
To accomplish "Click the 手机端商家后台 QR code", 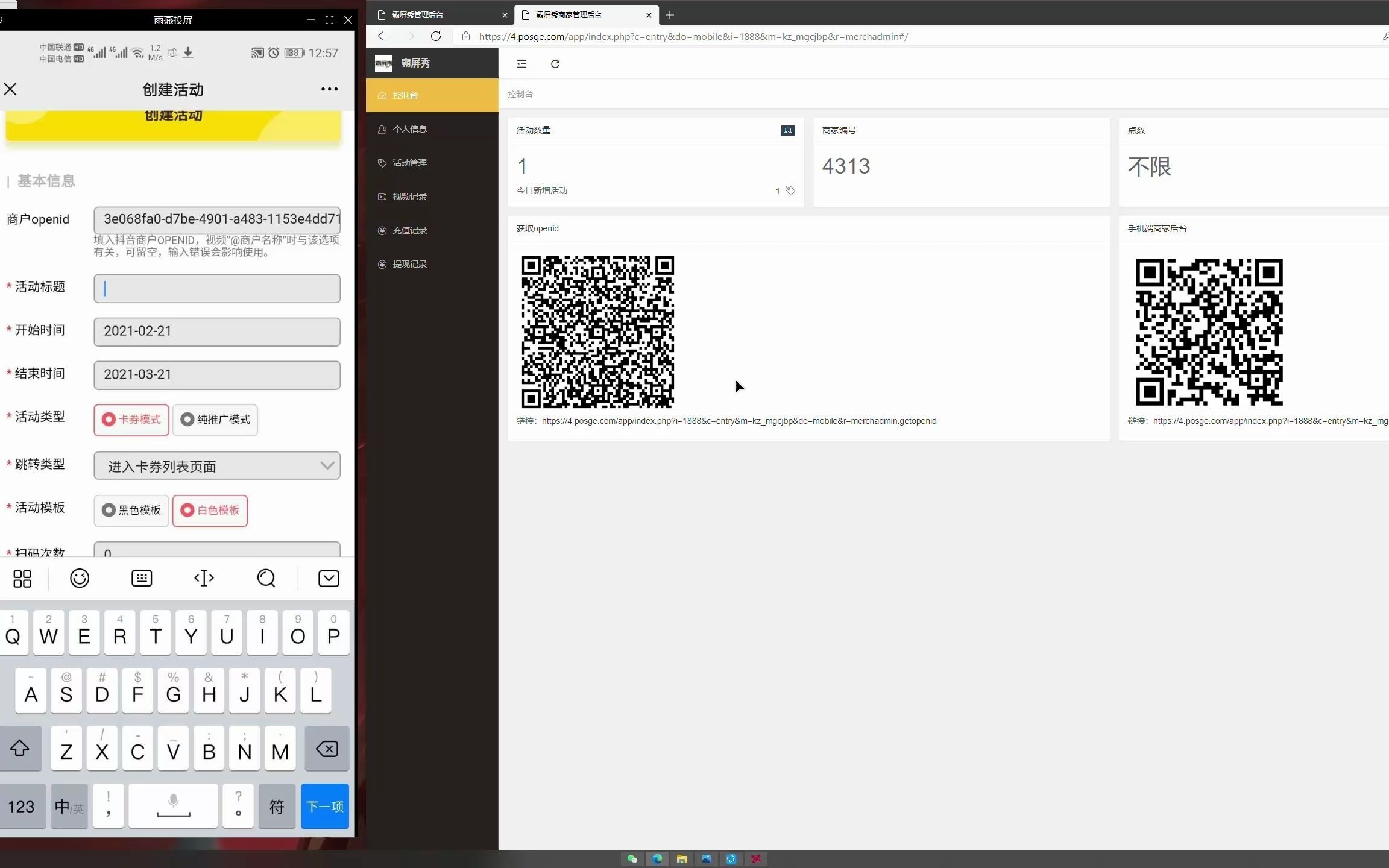I will [1209, 332].
